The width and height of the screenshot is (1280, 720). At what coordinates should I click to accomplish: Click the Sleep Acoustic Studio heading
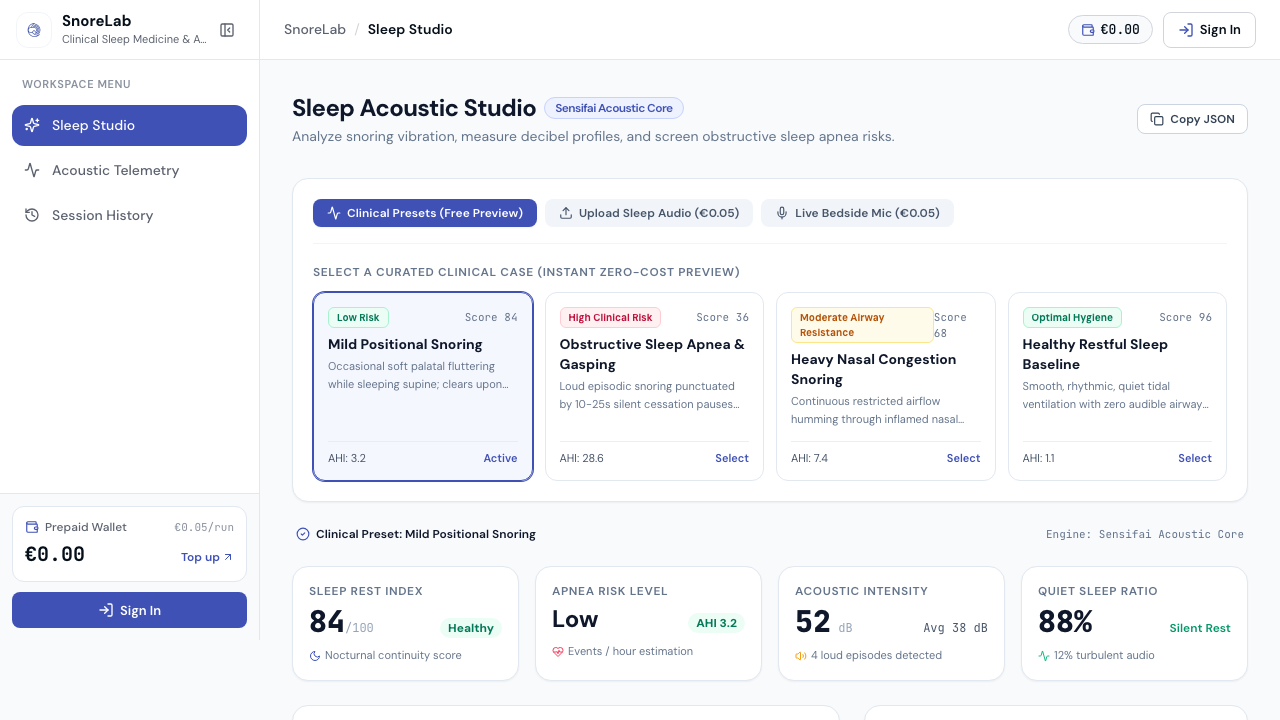[414, 108]
